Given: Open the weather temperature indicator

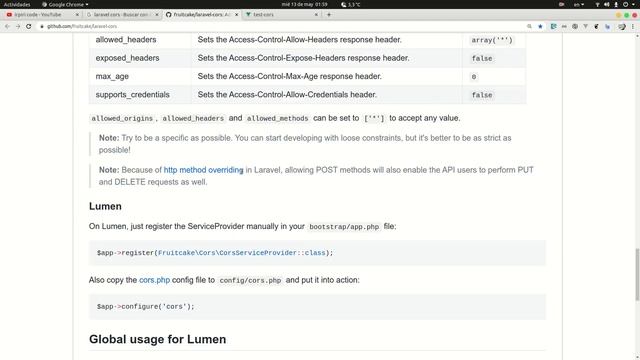Looking at the screenshot, I should pos(351,4).
